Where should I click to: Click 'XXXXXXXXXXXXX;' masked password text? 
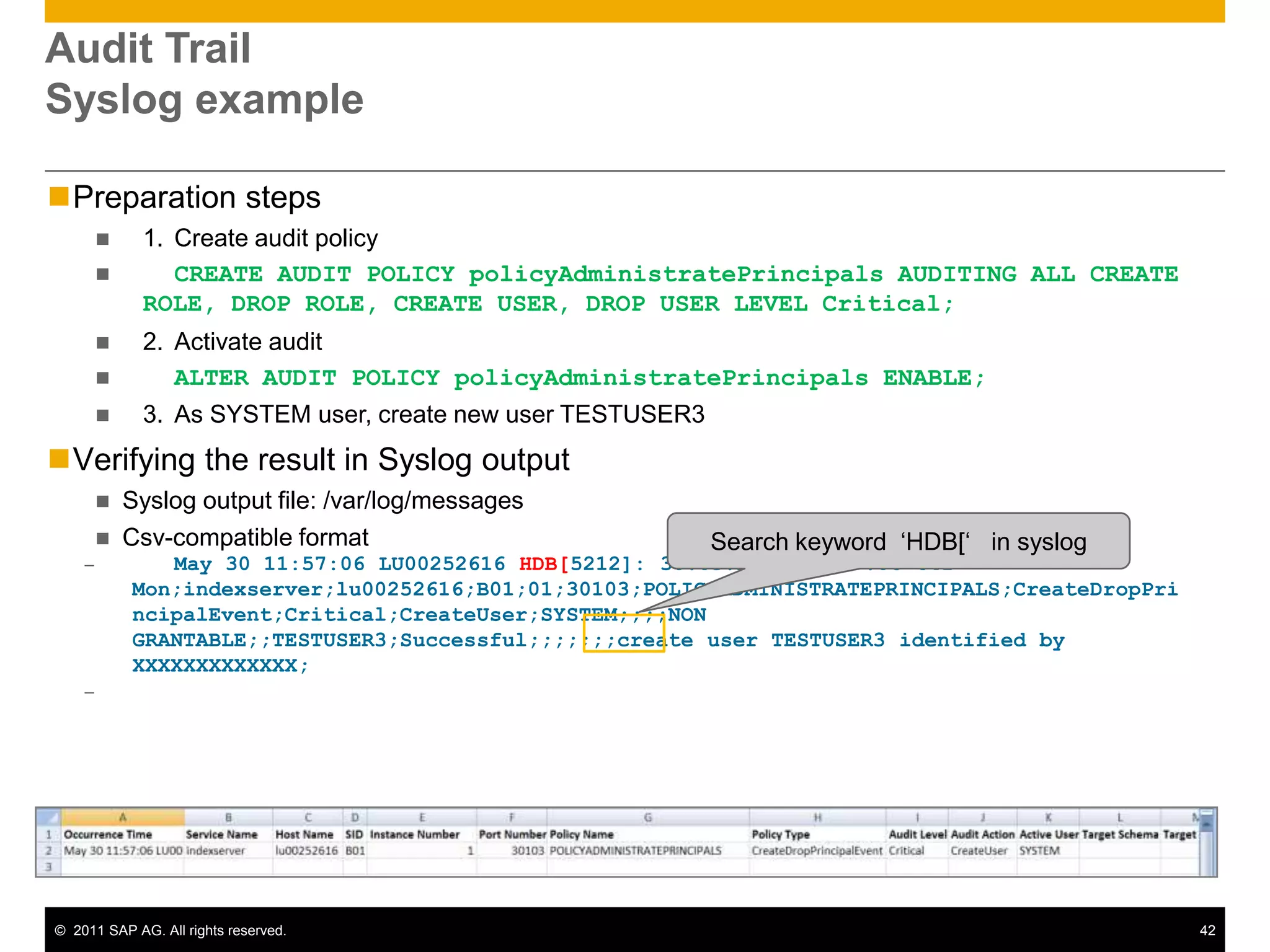pos(220,666)
